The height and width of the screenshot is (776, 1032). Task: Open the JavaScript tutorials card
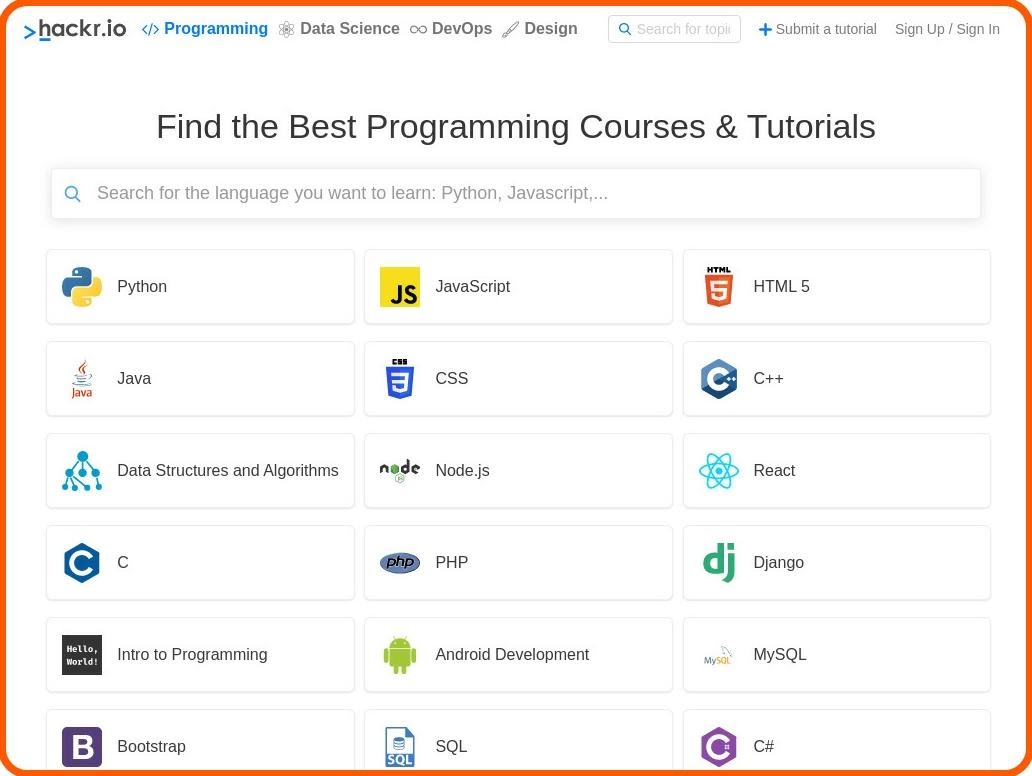[518, 287]
